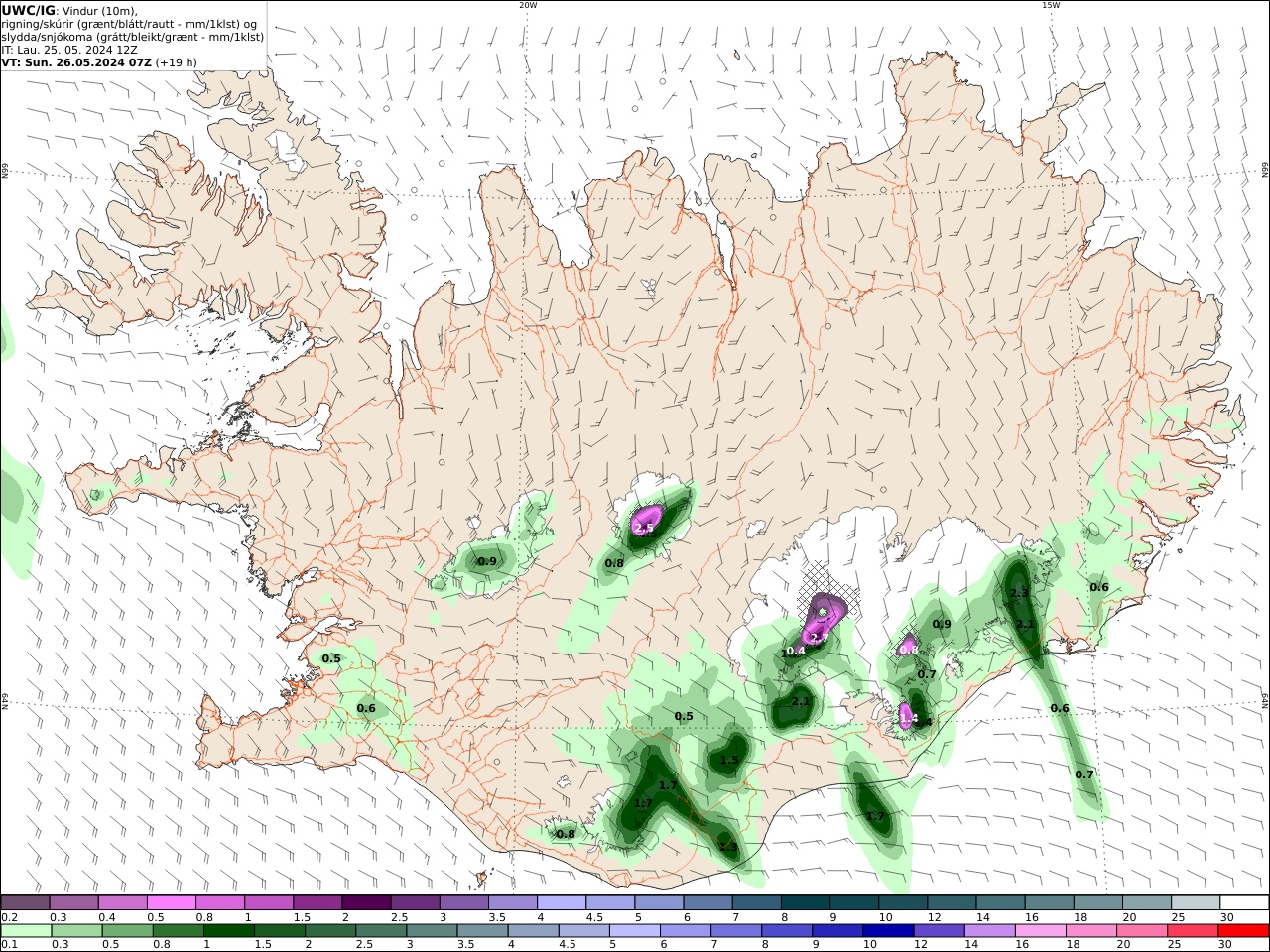The height and width of the screenshot is (952, 1270).
Task: Click the UWC/IG title text
Action: click(x=29, y=10)
